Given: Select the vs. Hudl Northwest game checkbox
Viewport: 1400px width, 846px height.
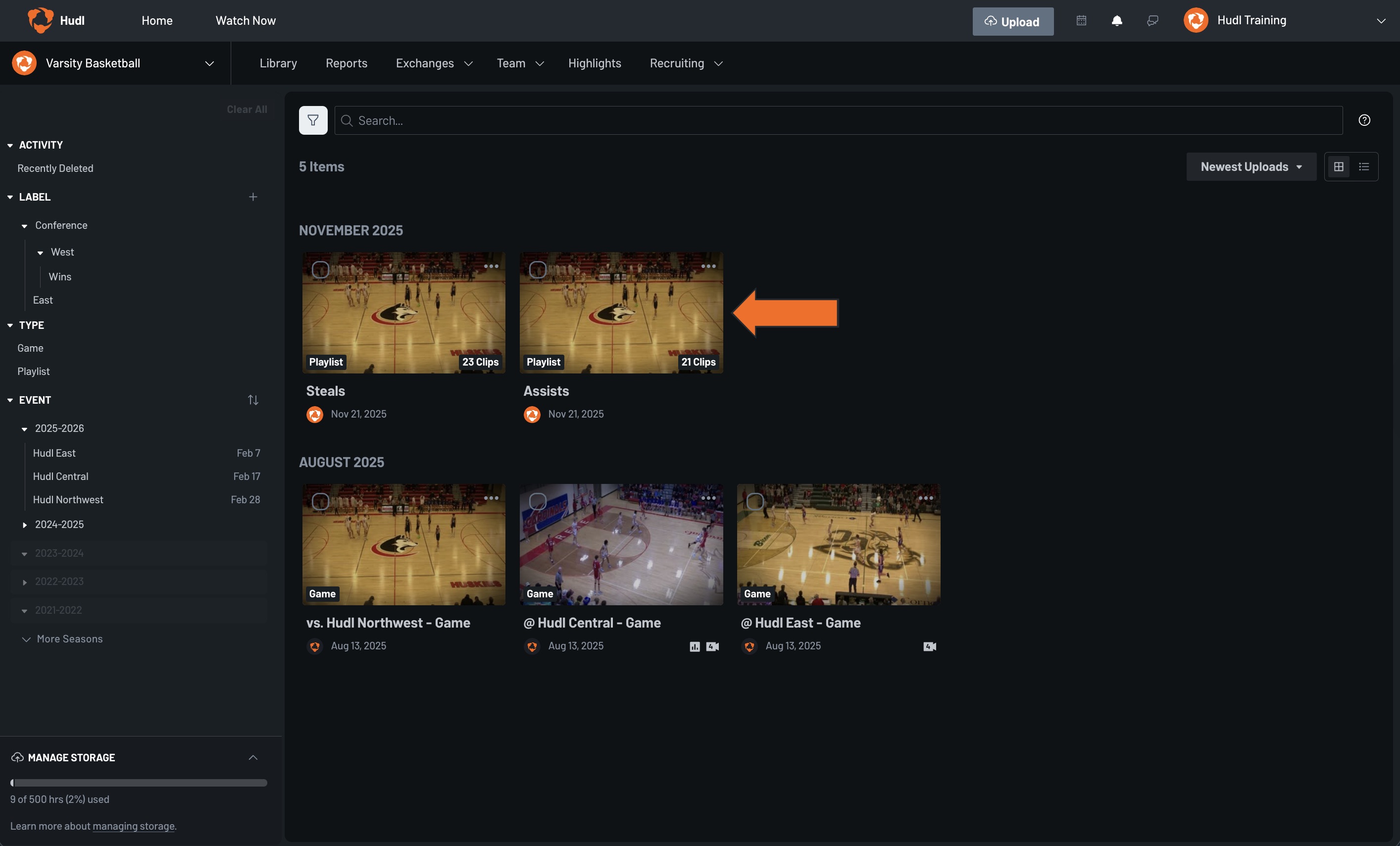Looking at the screenshot, I should [320, 501].
